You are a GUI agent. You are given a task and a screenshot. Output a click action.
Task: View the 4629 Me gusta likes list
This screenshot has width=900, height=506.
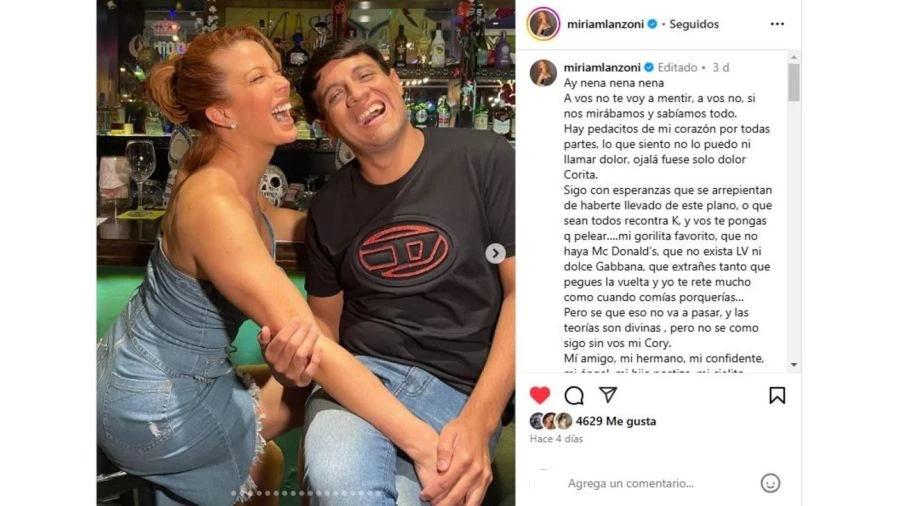616,421
